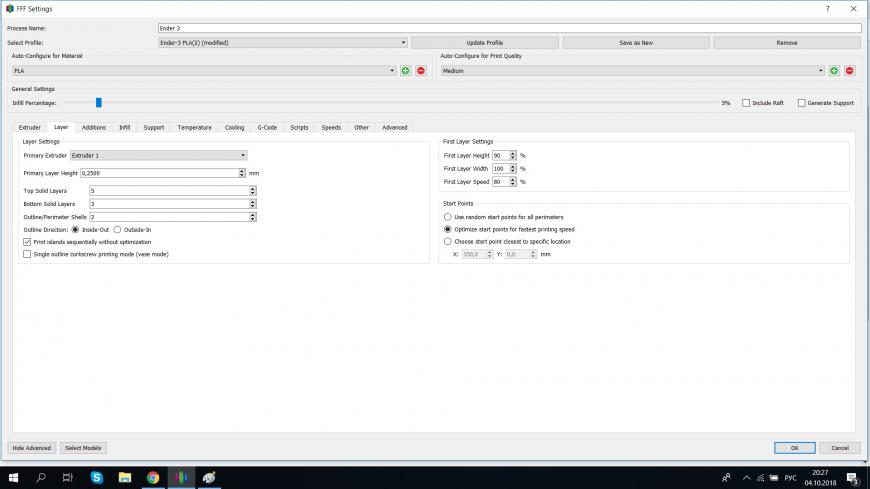The height and width of the screenshot is (489, 870).
Task: Switch to the Speeds tab
Action: 331,128
